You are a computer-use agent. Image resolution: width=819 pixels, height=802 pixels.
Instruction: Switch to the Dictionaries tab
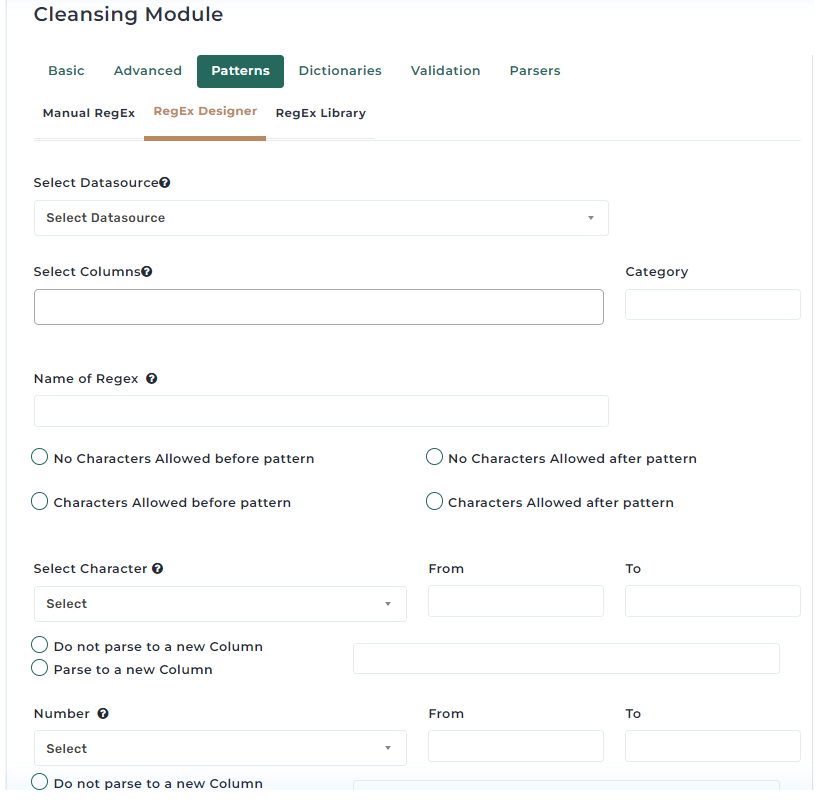(x=340, y=71)
